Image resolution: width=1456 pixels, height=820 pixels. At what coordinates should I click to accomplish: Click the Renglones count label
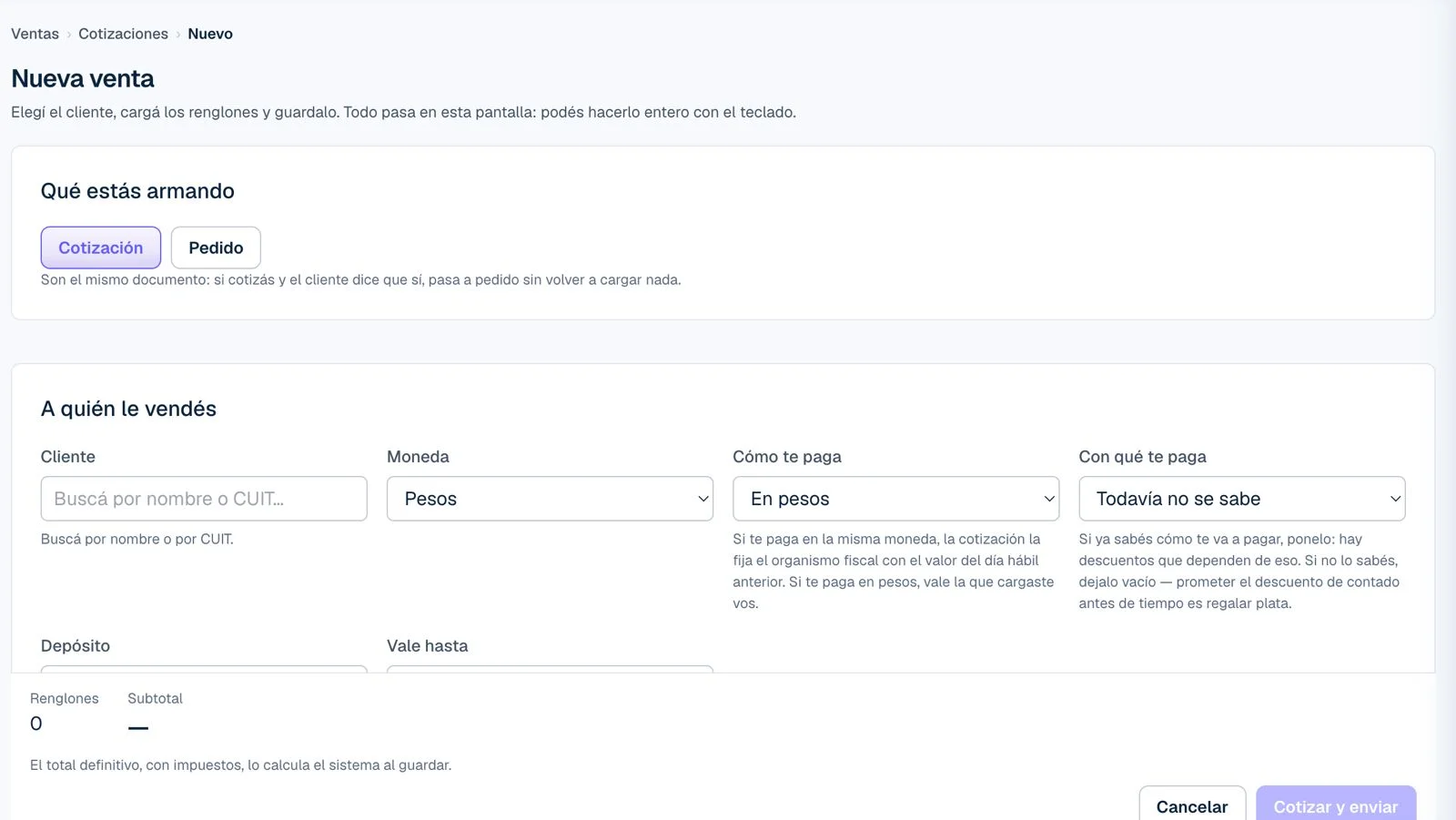pyautogui.click(x=65, y=698)
